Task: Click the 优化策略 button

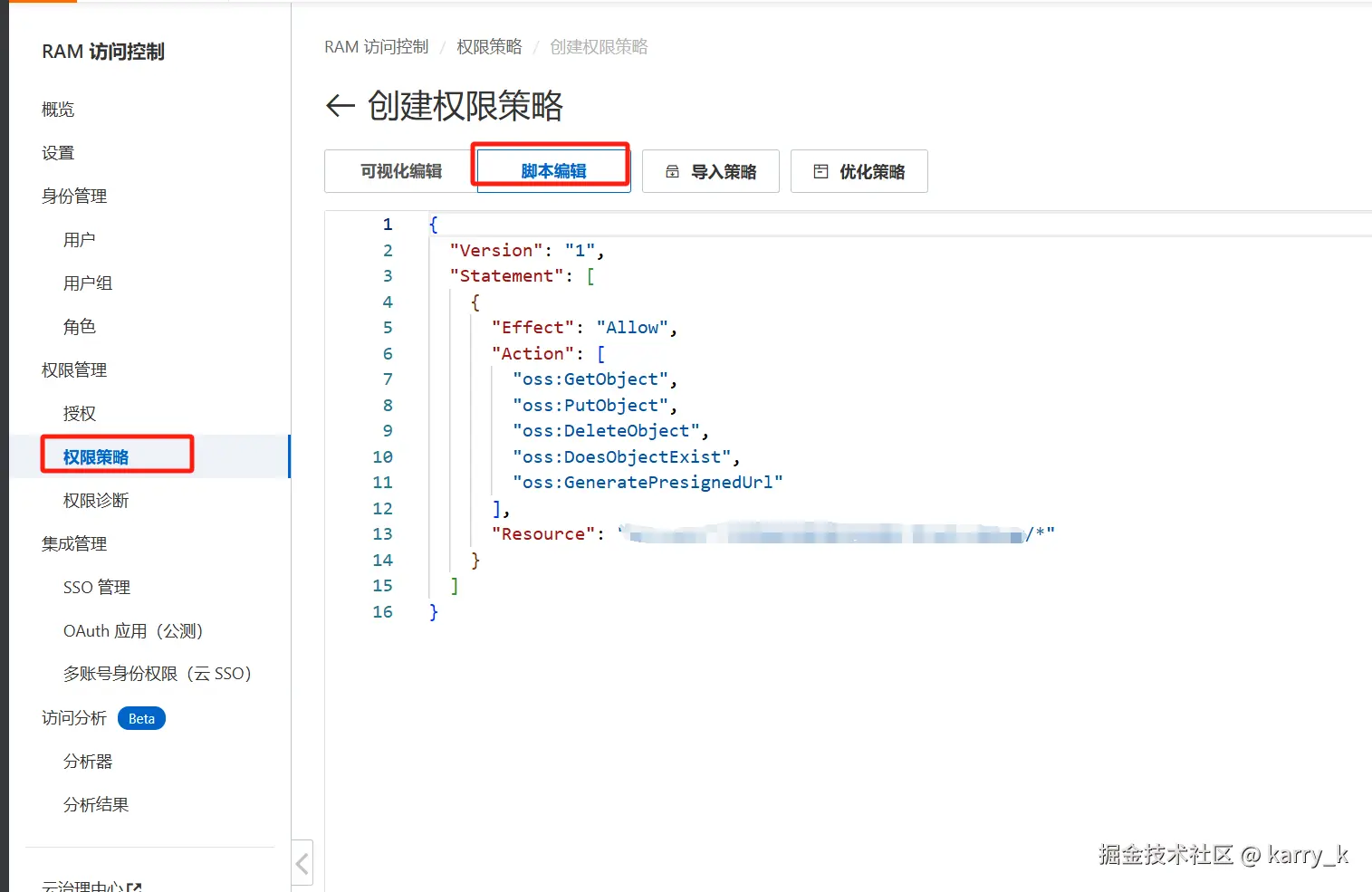Action: tap(859, 171)
